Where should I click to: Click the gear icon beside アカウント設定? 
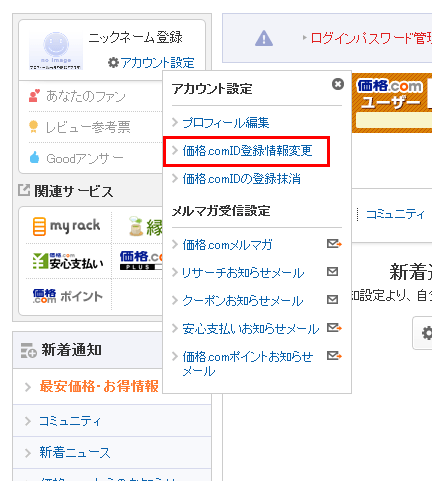pyautogui.click(x=113, y=62)
